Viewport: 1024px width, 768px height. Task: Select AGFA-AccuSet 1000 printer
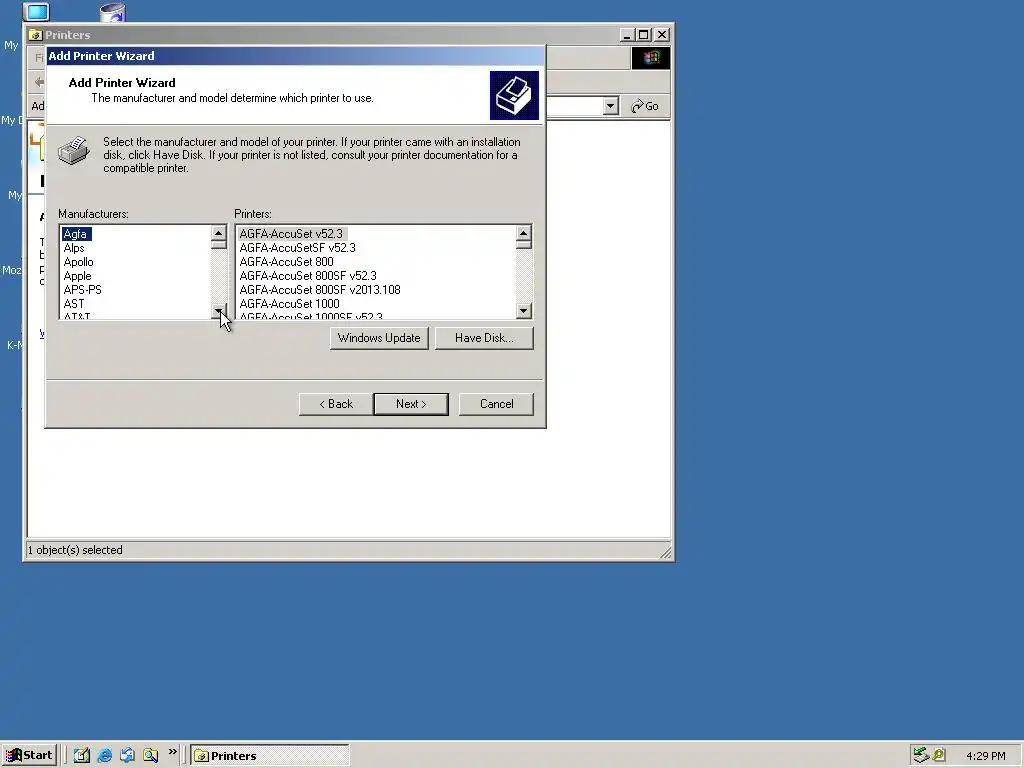pyautogui.click(x=289, y=304)
